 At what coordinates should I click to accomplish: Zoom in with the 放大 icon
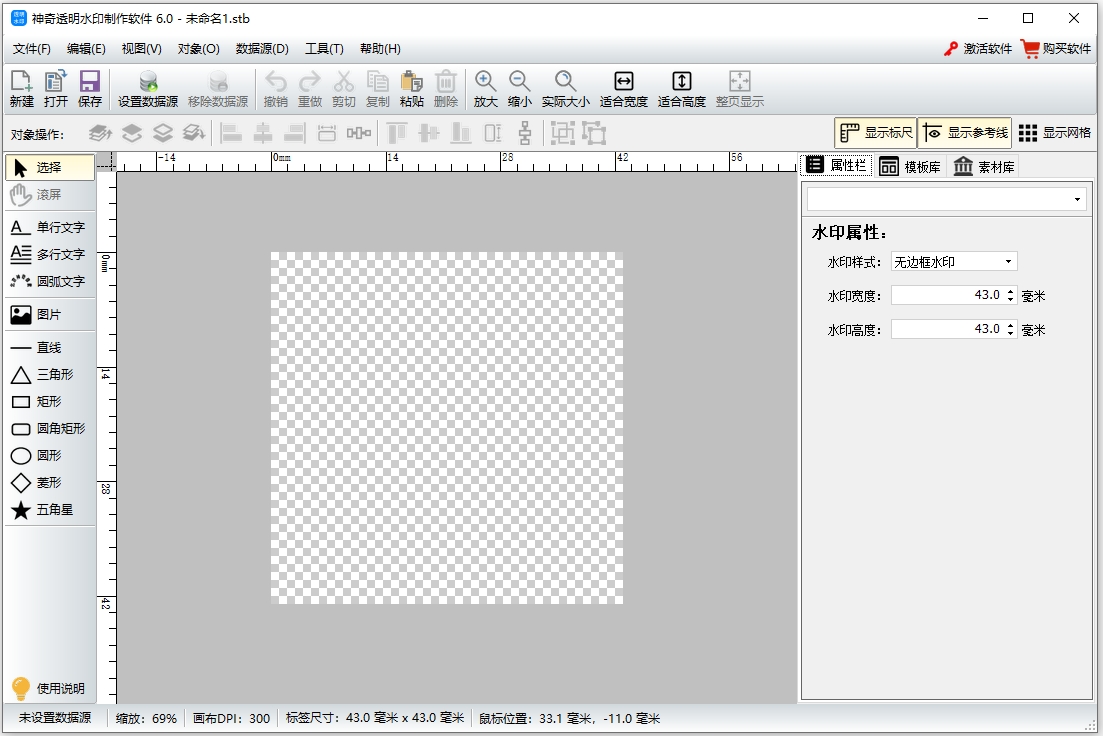[486, 89]
